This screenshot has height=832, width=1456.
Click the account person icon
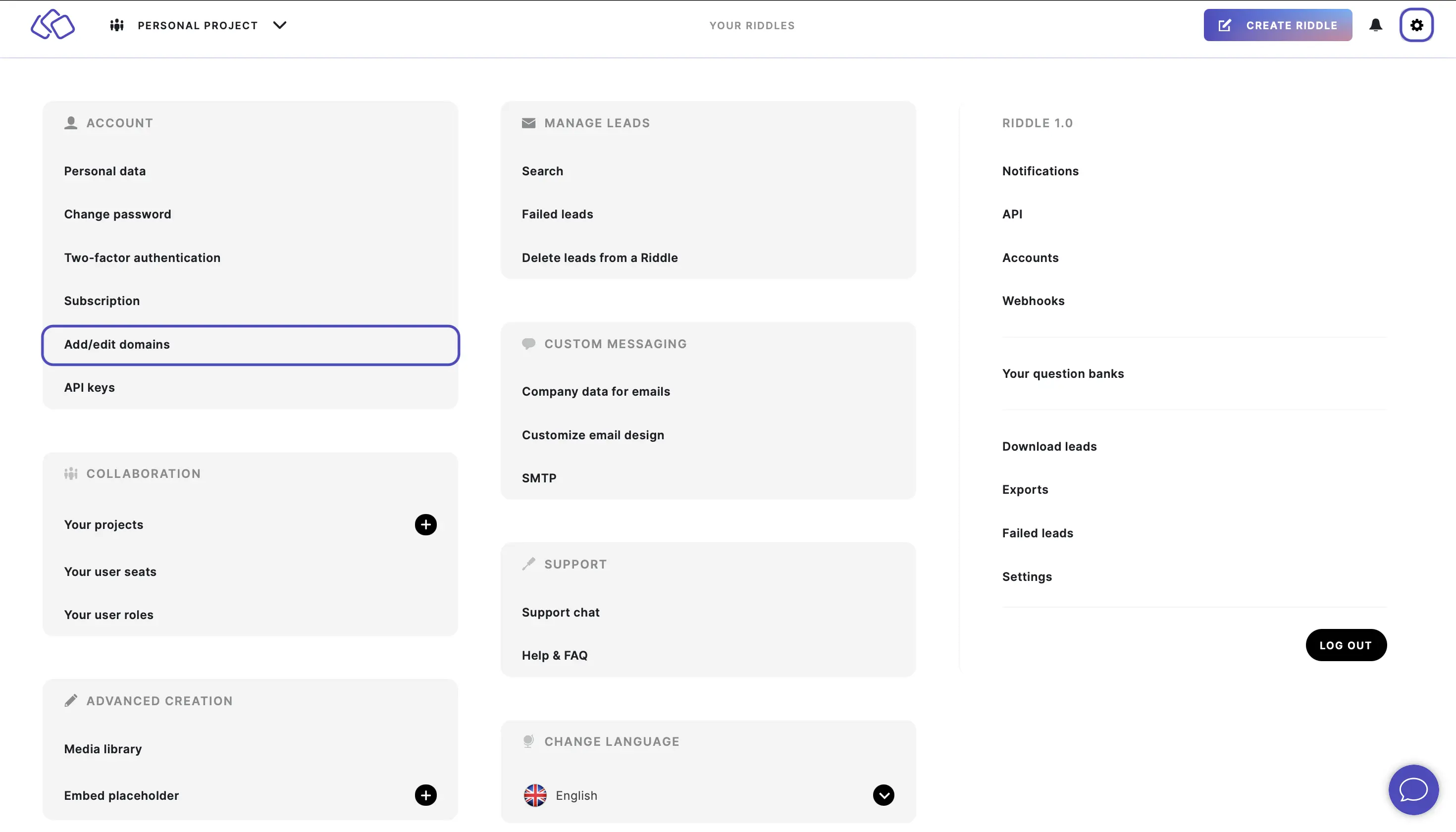click(x=71, y=122)
